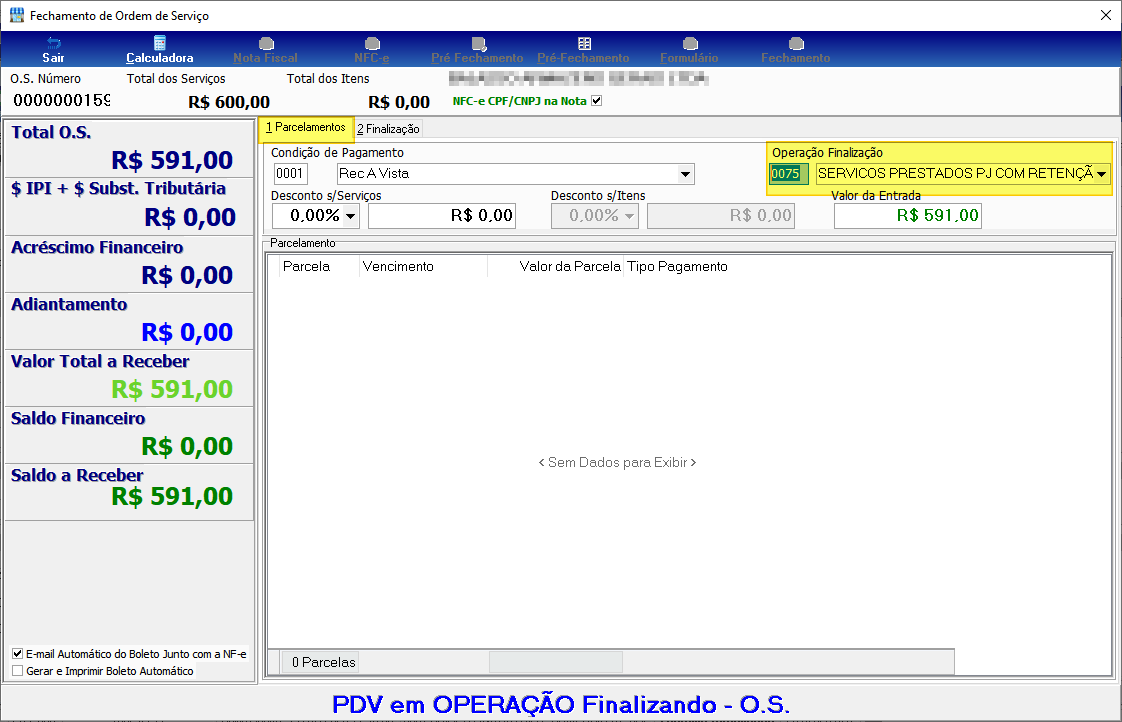Toggle NFC-e CPF/CNPJ na Nota checkbox
This screenshot has height=722, width=1122.
click(x=597, y=101)
